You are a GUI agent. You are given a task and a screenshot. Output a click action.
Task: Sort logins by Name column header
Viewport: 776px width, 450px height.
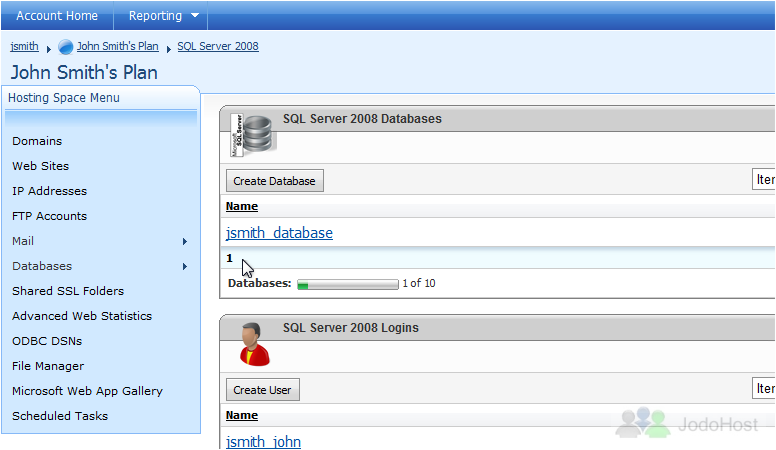click(242, 415)
